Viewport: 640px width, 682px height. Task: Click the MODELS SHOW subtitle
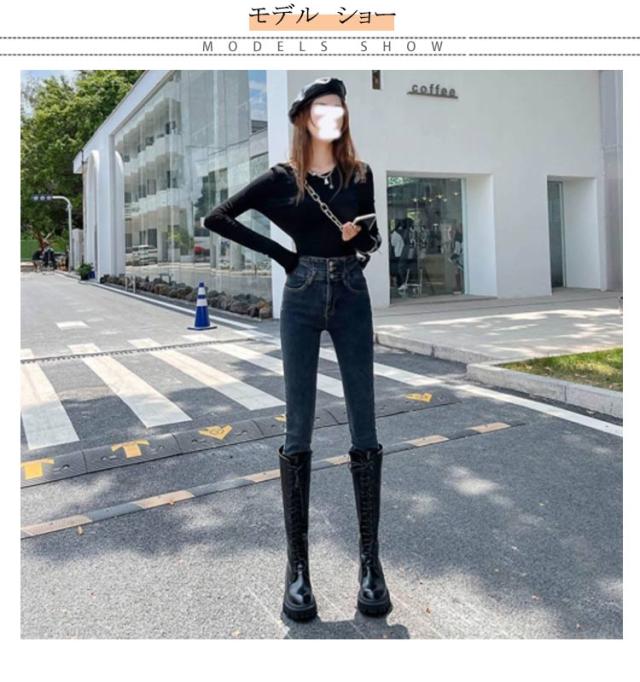click(x=323, y=46)
